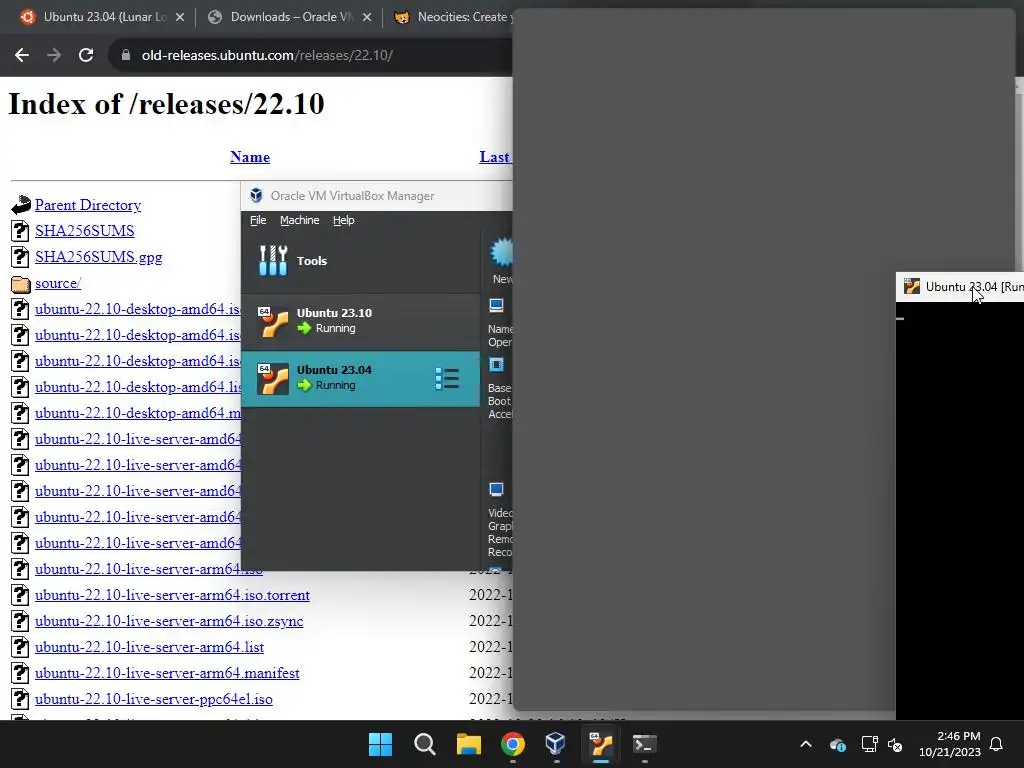Open network status tray icon
Image resolution: width=1024 pixels, height=768 pixels.
(869, 744)
